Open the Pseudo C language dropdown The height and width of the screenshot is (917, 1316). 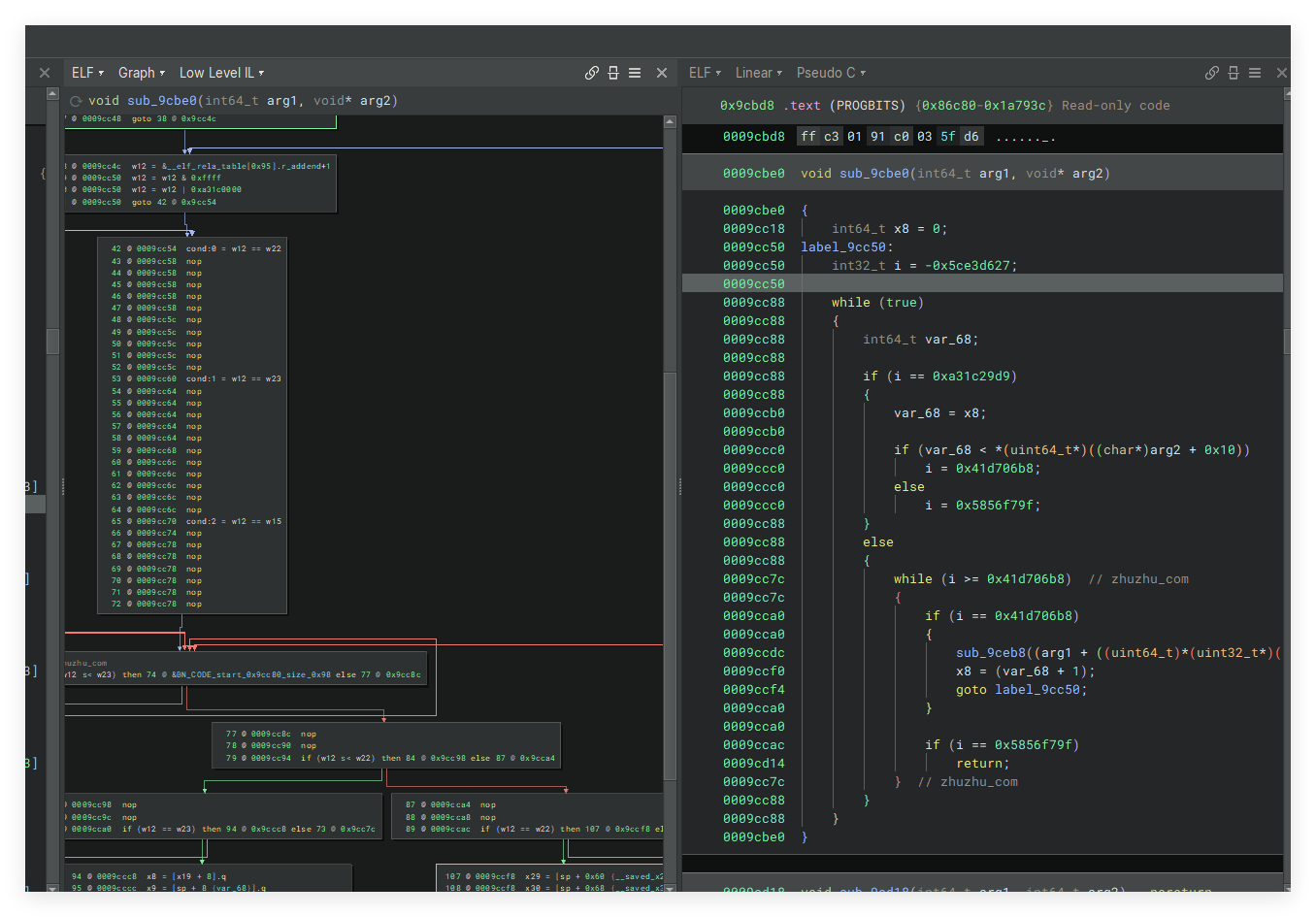pos(831,73)
